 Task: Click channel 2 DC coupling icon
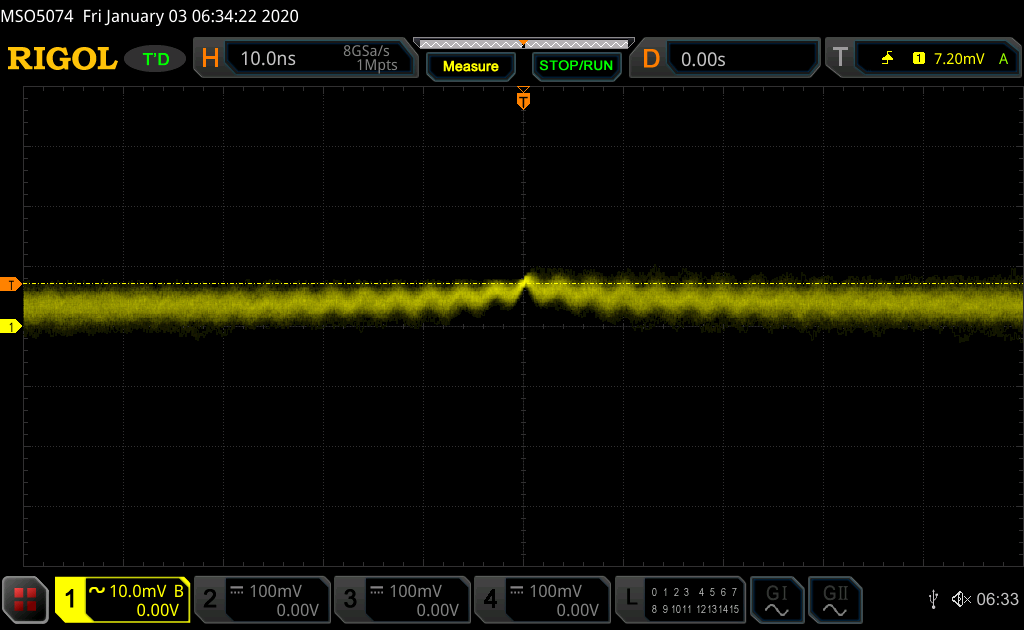[237, 590]
